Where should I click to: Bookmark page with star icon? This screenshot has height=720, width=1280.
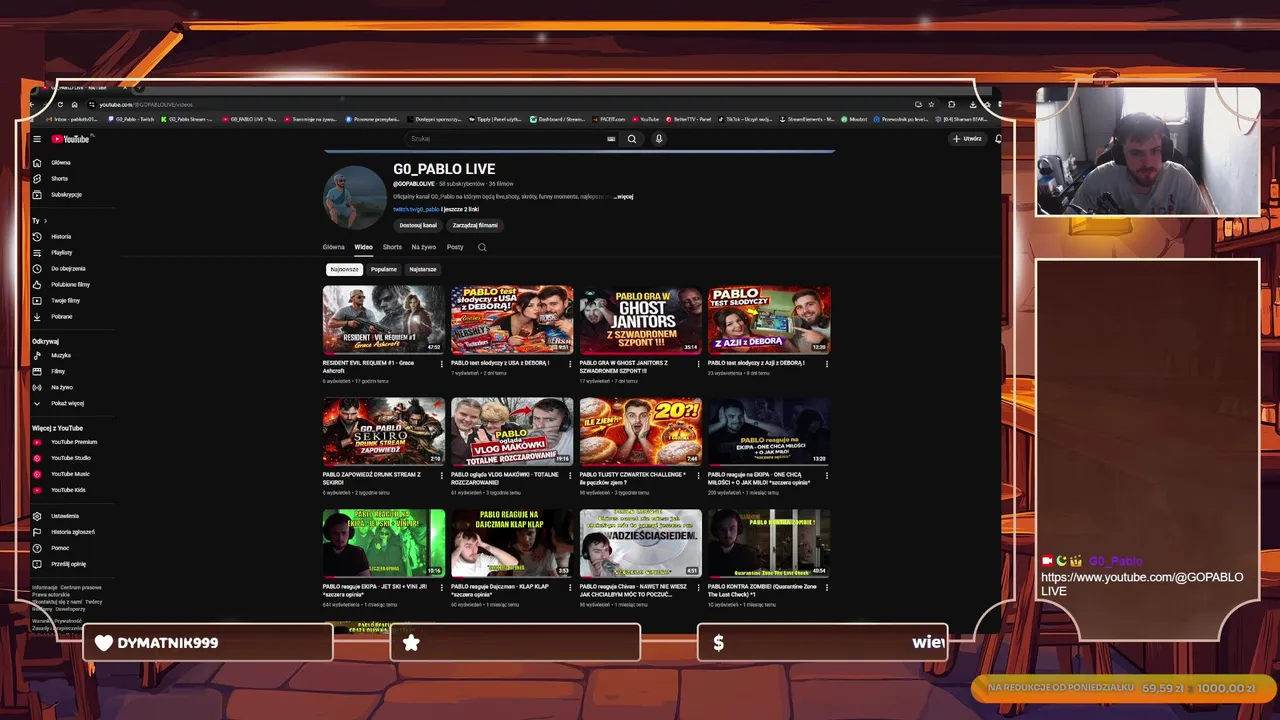931,104
